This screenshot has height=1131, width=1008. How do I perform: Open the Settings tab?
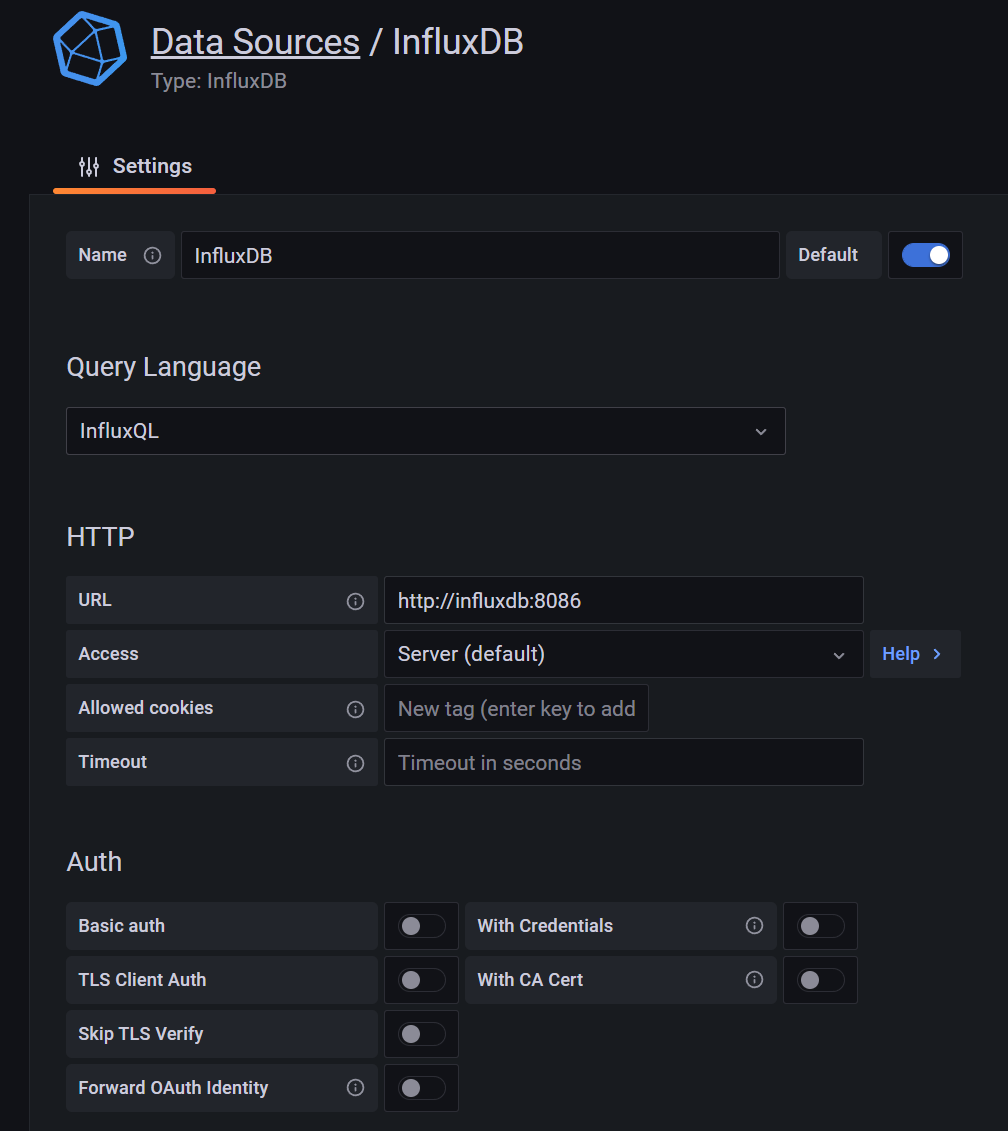pos(135,167)
